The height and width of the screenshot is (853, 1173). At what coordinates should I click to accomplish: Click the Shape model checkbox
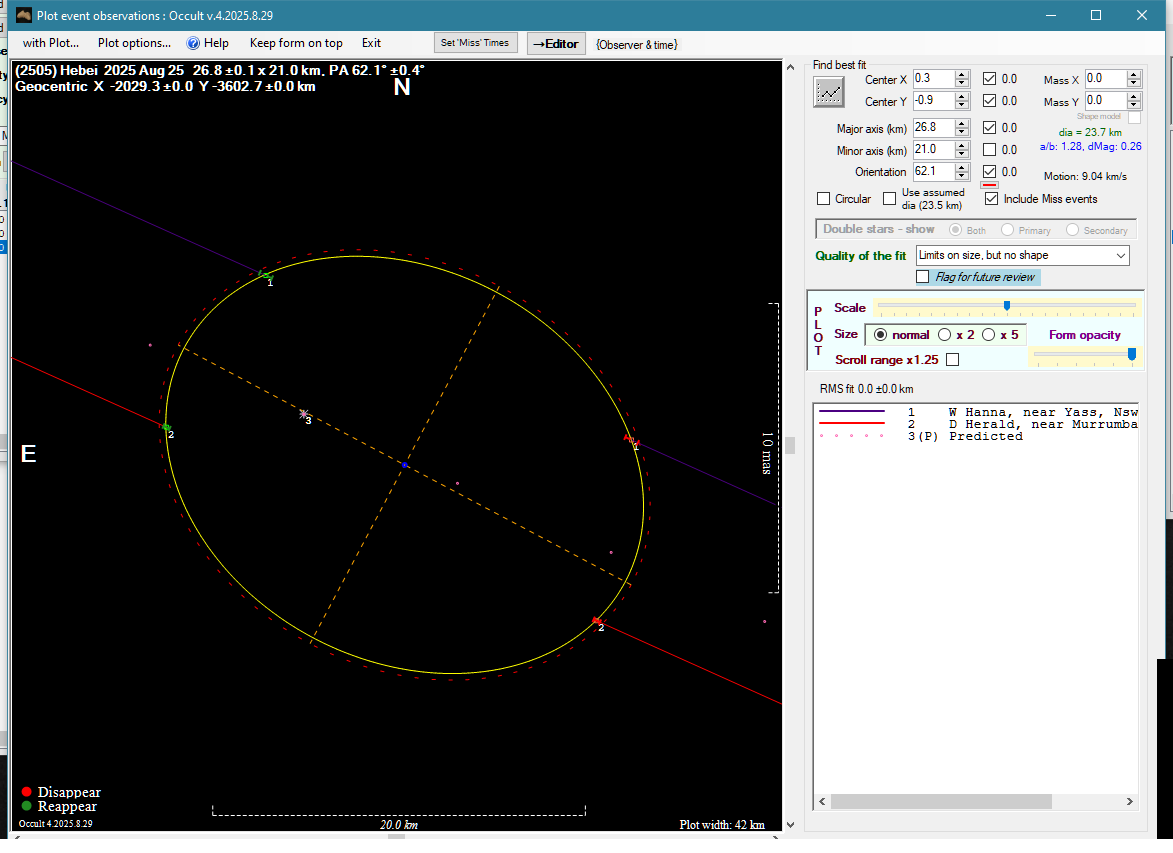pyautogui.click(x=1134, y=117)
